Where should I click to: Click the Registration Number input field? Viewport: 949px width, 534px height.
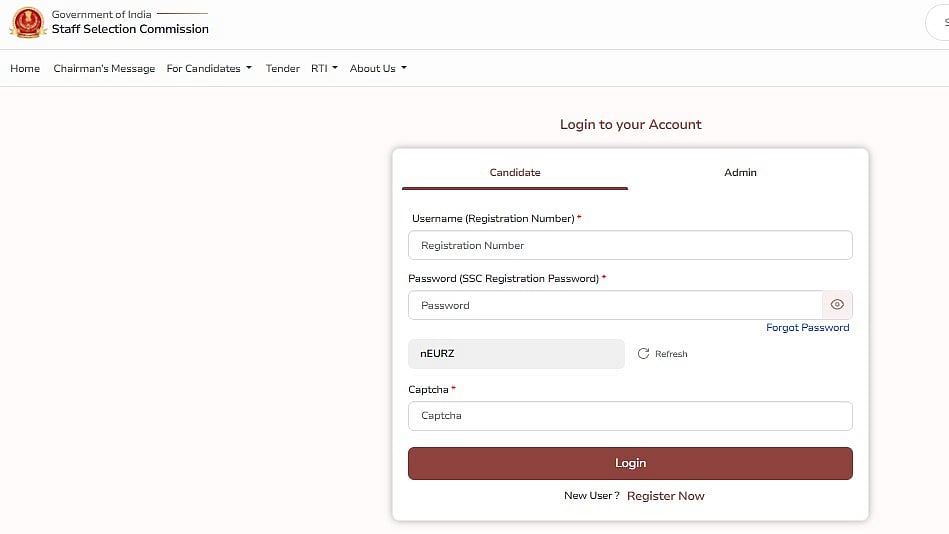pos(630,245)
